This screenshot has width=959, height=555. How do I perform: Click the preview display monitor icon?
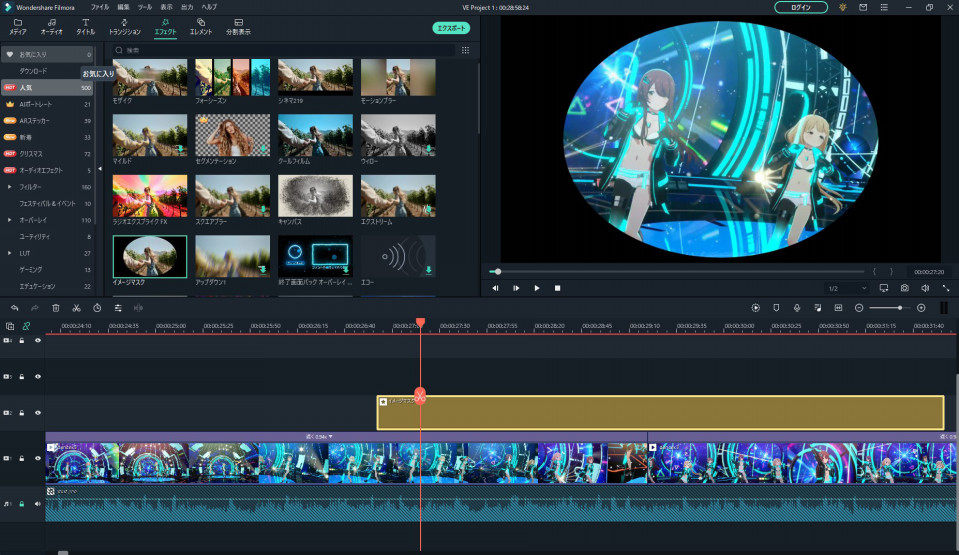tap(884, 288)
